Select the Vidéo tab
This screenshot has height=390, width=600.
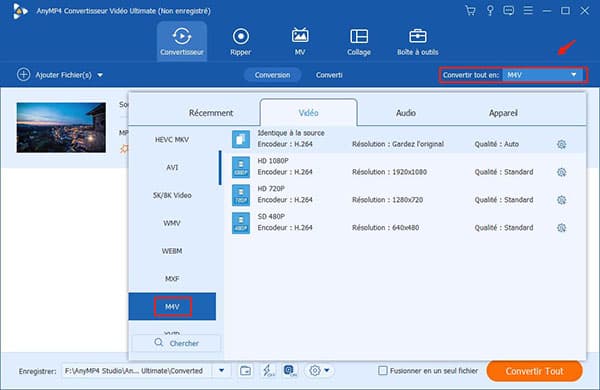click(308, 113)
